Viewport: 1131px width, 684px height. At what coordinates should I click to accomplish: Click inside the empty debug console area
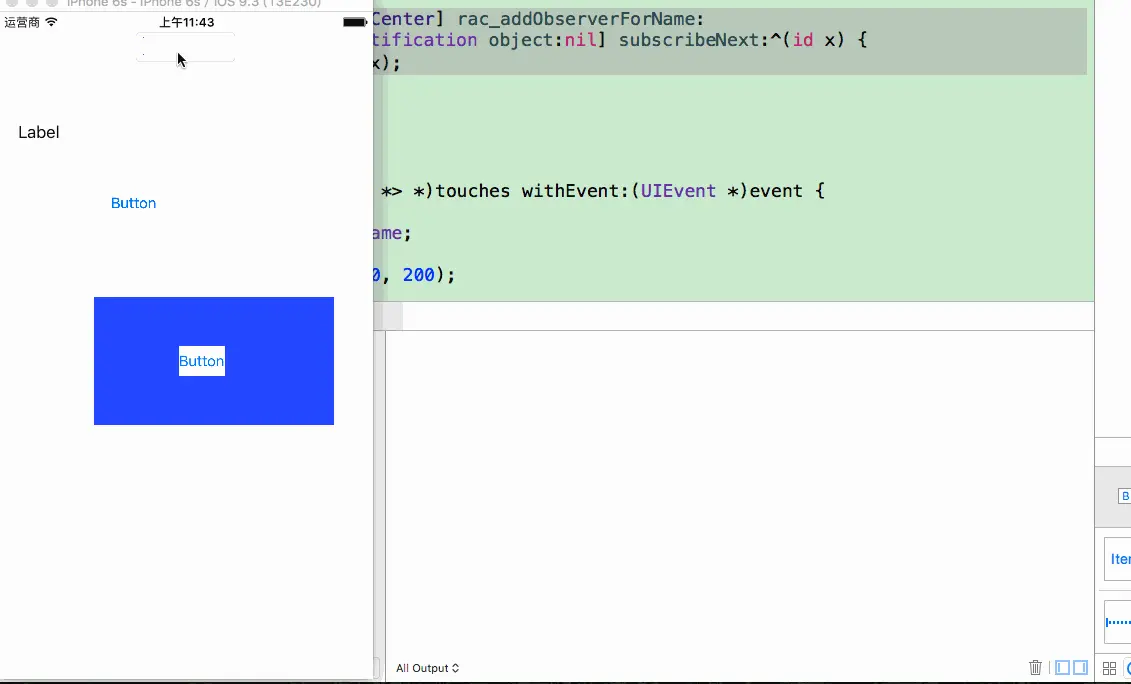(x=739, y=491)
